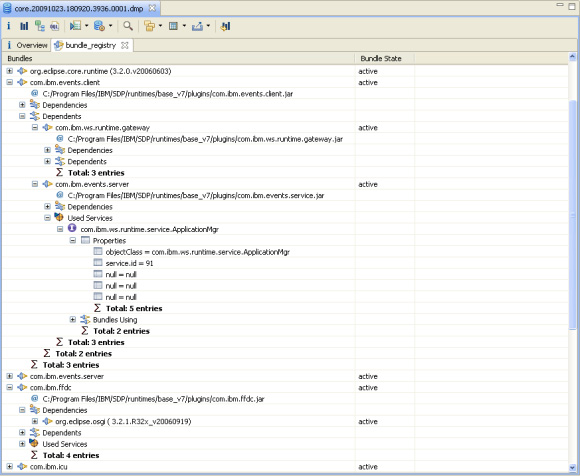
Task: Click the ApplicationMgr service icon
Action: pos(72,229)
